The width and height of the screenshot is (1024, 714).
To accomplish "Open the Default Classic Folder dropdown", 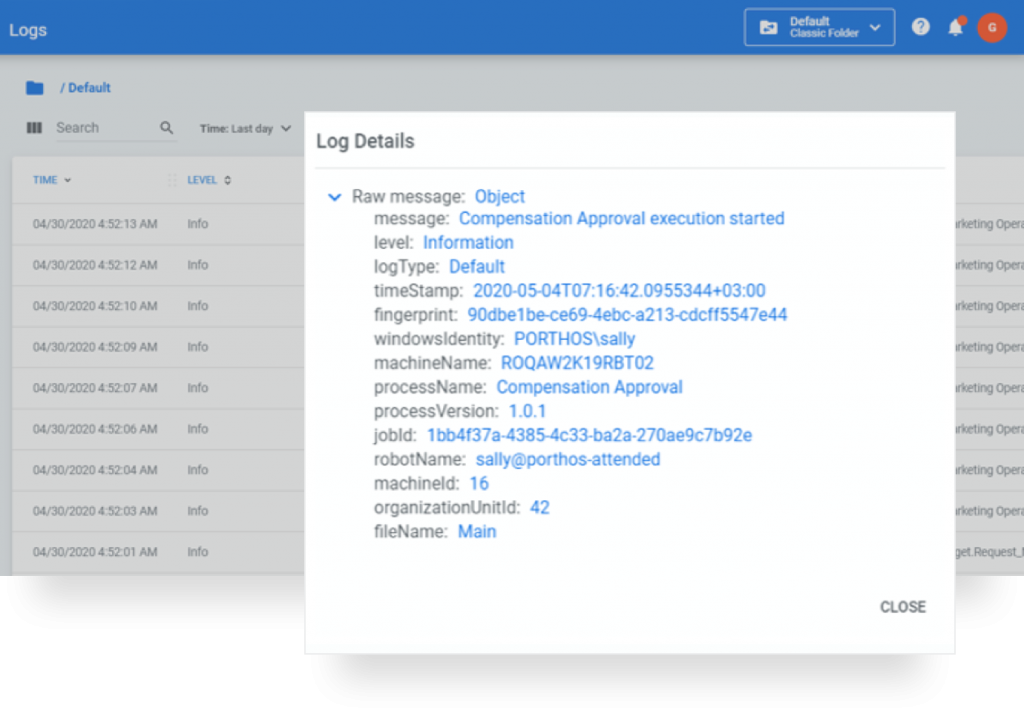I will pyautogui.click(x=819, y=27).
